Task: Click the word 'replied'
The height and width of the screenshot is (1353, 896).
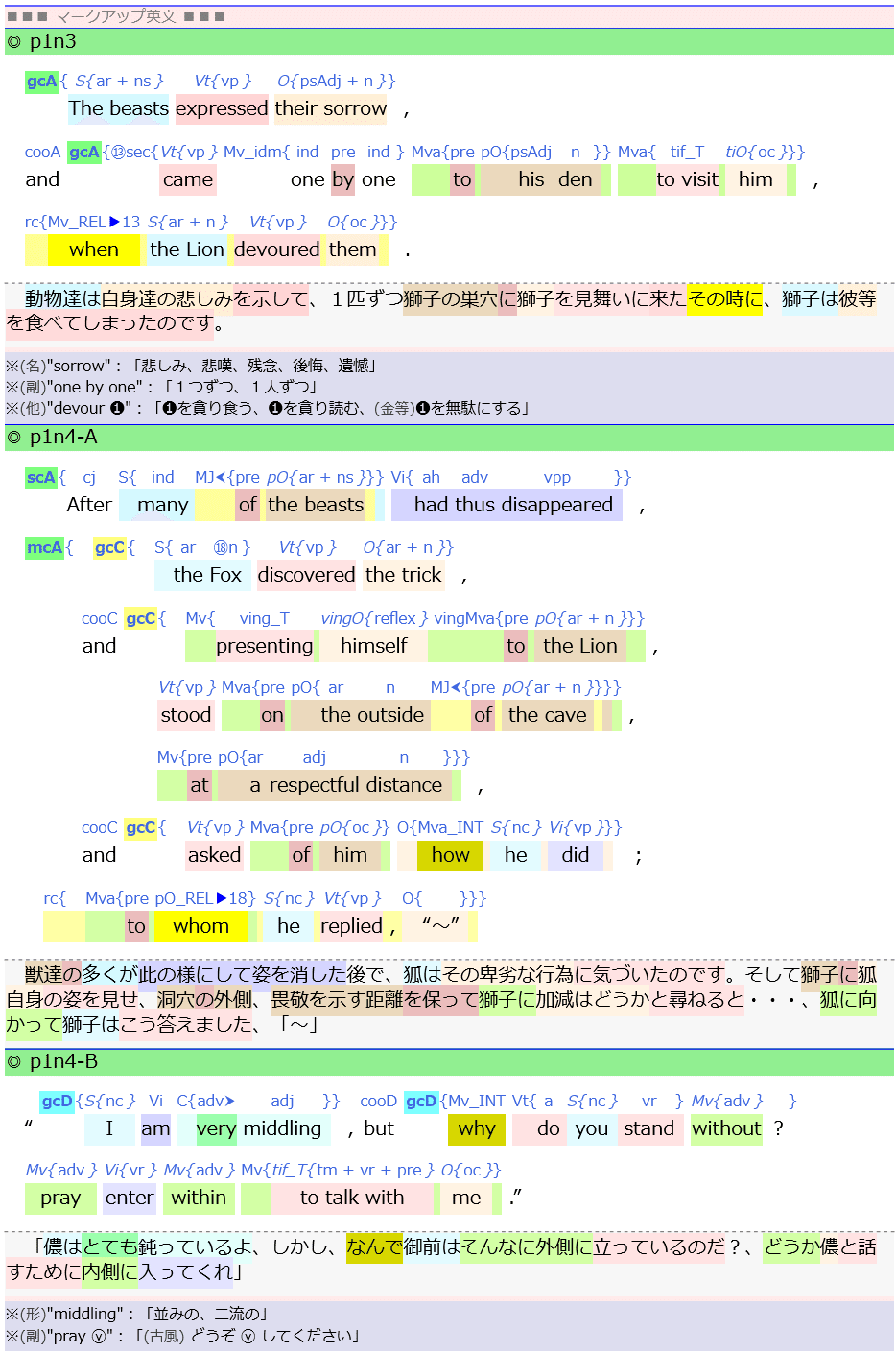Action: 351,926
